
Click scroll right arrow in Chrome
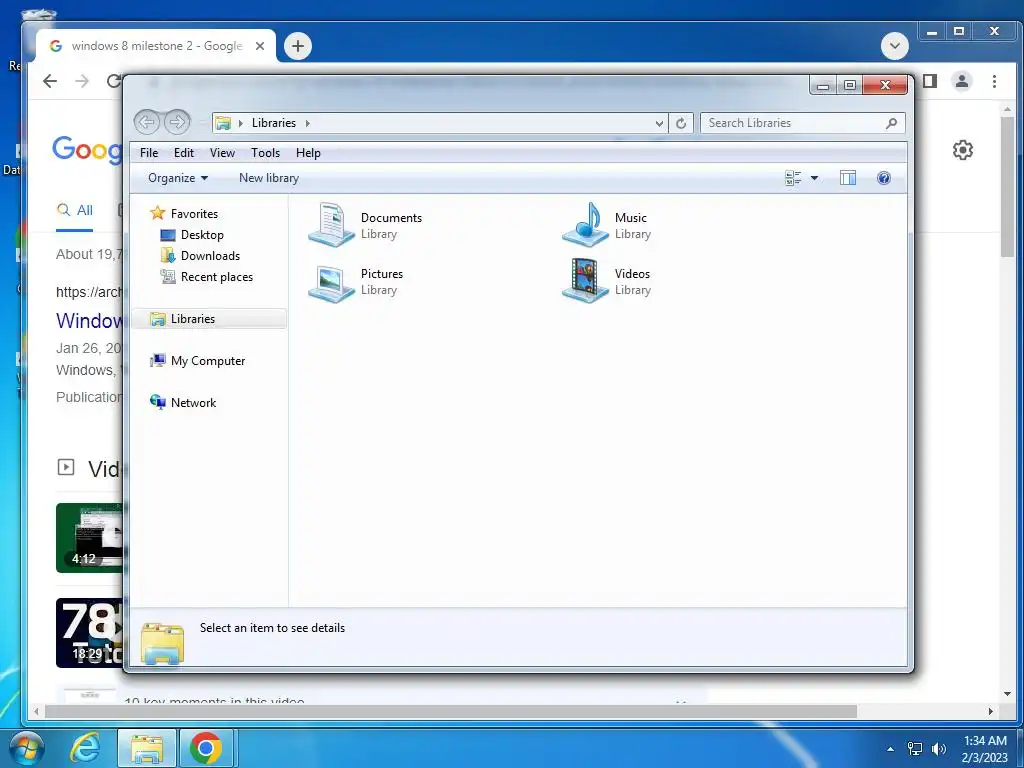pos(990,711)
